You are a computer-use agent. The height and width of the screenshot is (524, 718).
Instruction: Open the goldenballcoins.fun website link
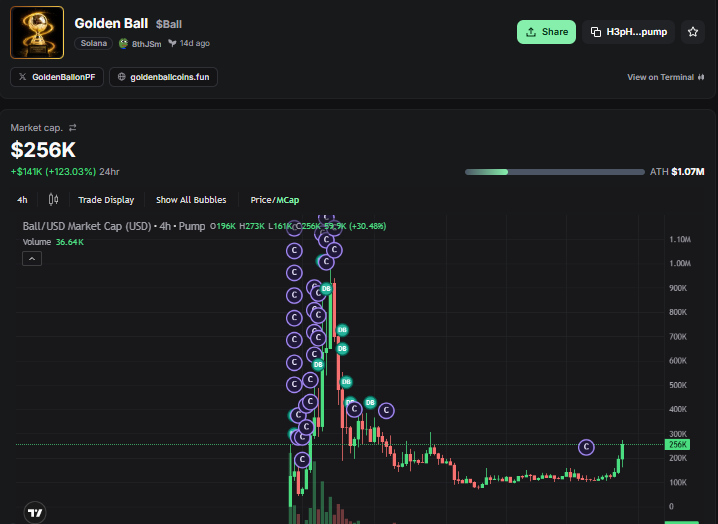163,77
